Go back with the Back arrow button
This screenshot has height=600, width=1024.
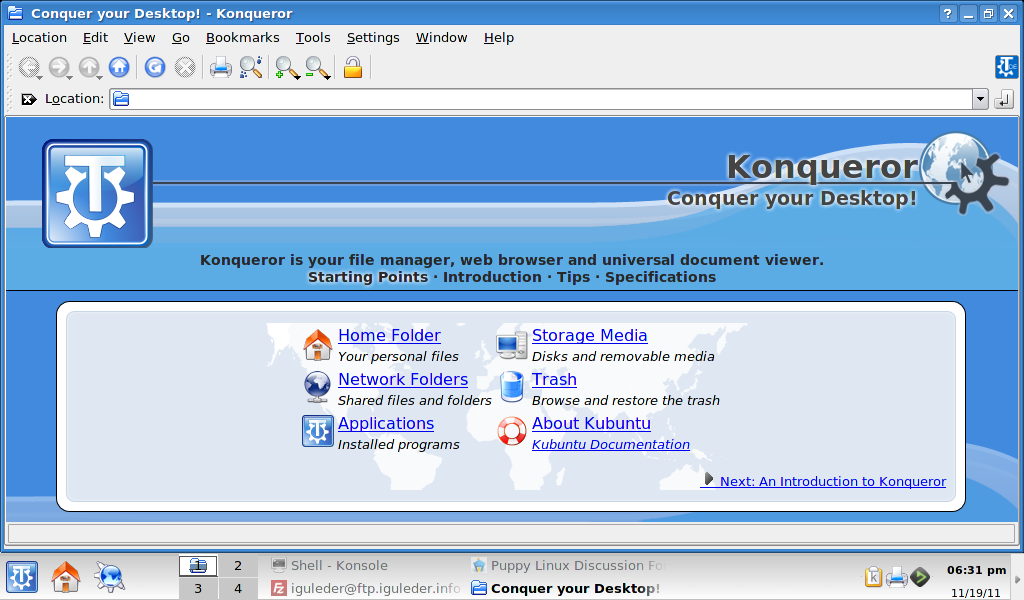click(x=29, y=67)
